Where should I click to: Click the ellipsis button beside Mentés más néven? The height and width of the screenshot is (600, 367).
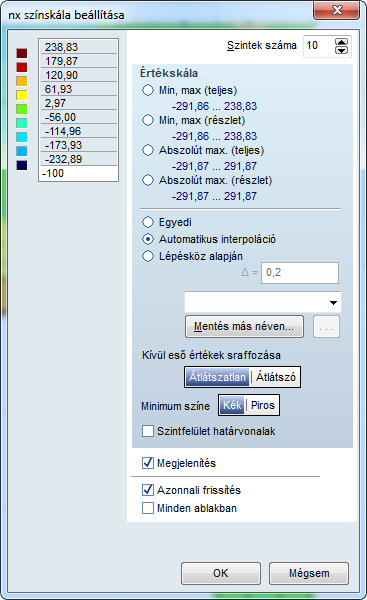pyautogui.click(x=326, y=326)
